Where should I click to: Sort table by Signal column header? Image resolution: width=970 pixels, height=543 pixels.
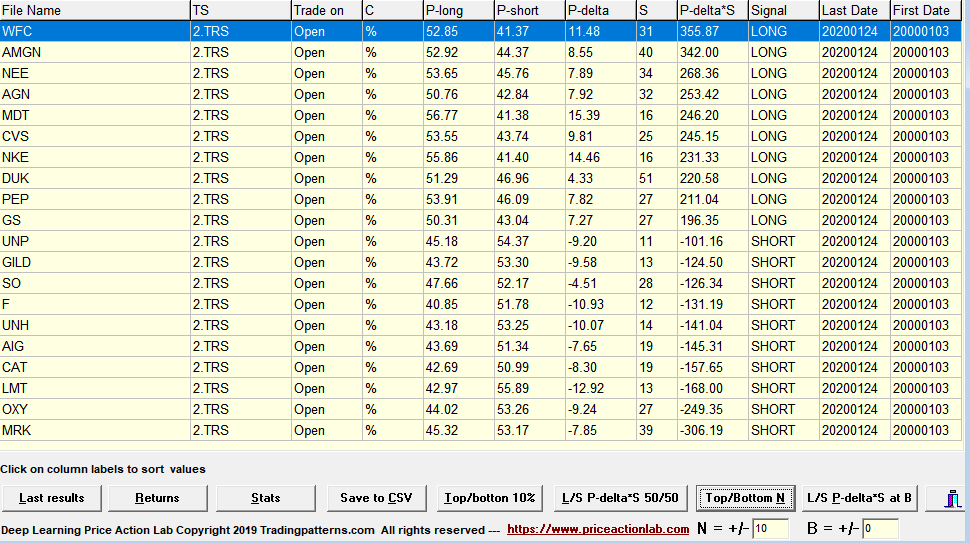(x=783, y=10)
